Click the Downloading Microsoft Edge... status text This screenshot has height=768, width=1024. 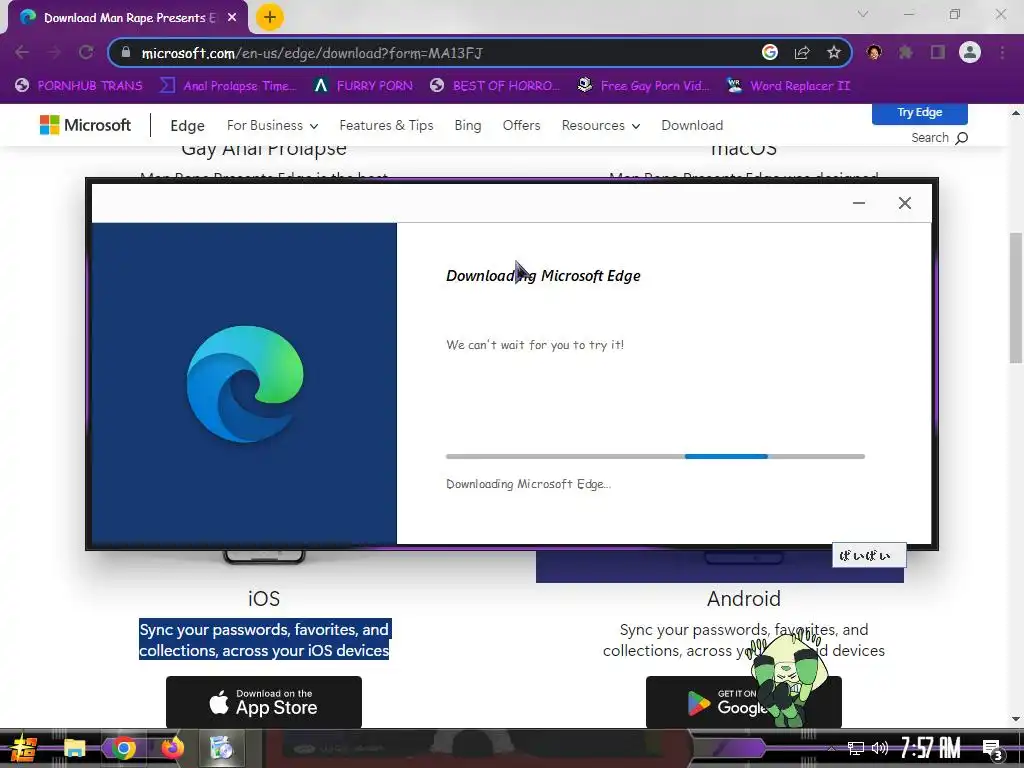click(x=528, y=484)
